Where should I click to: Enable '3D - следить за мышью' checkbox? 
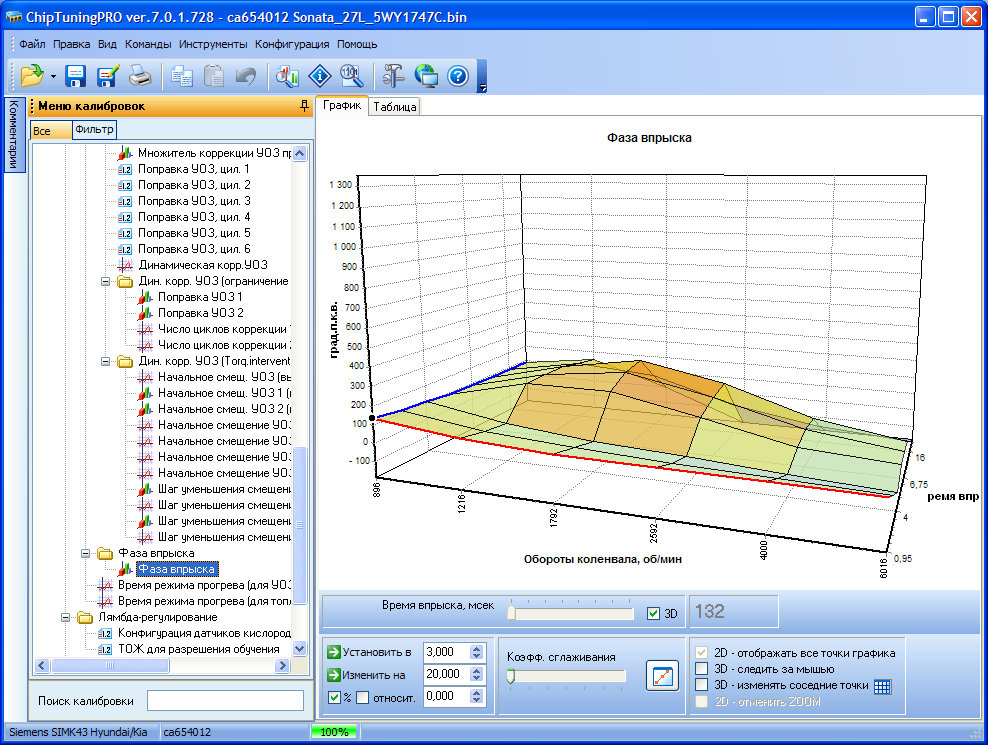[x=702, y=669]
